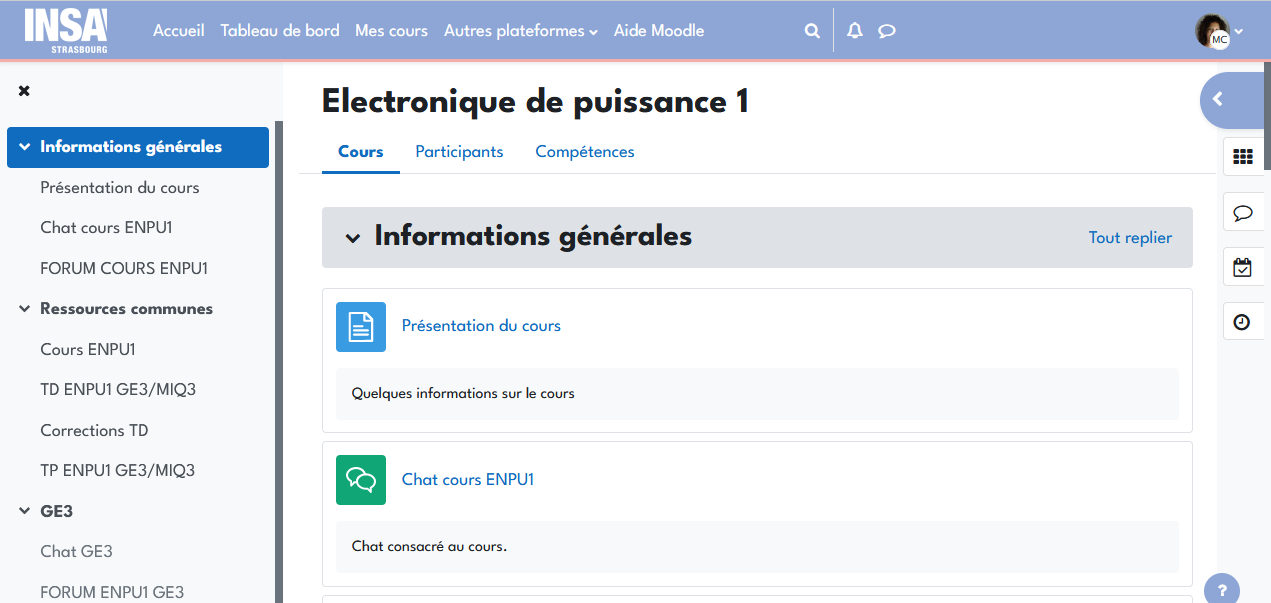Click the clock icon in the right sidebar

click(x=1243, y=321)
